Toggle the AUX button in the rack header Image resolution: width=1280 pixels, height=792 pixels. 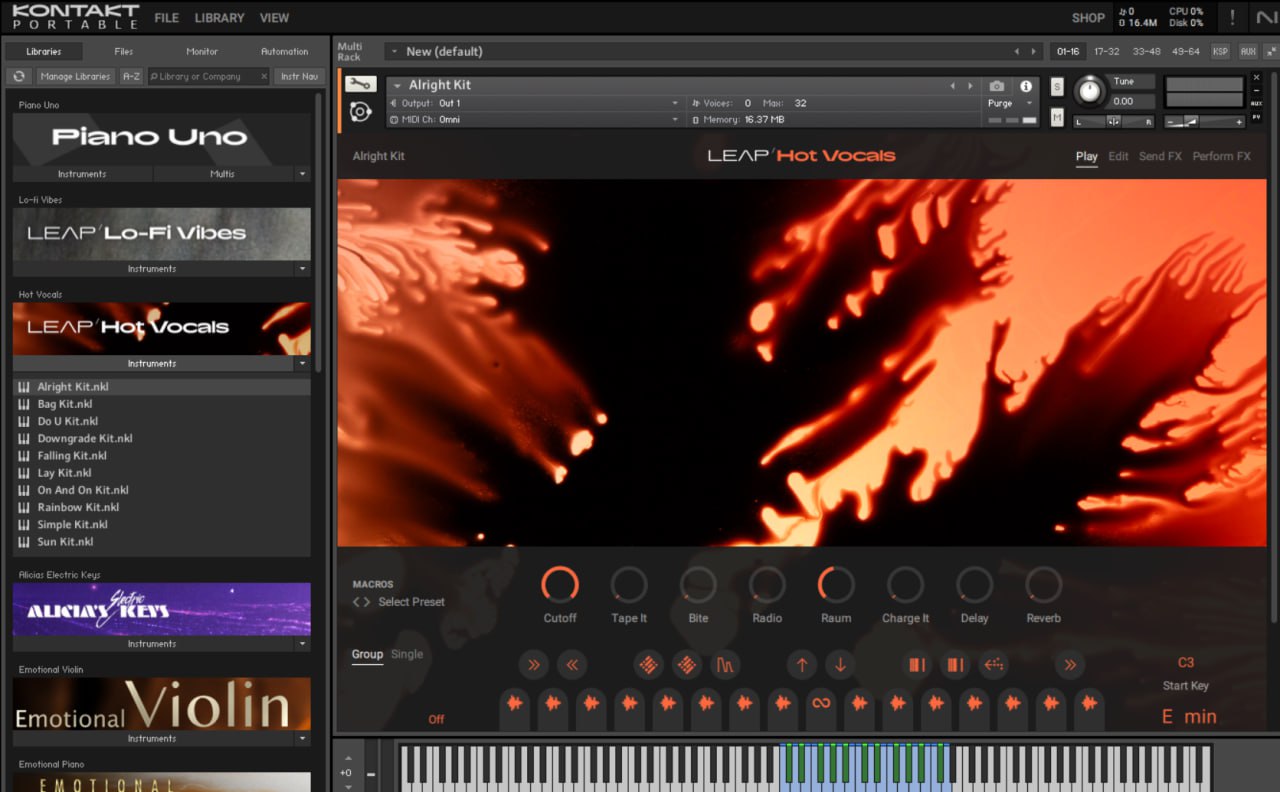[1248, 51]
